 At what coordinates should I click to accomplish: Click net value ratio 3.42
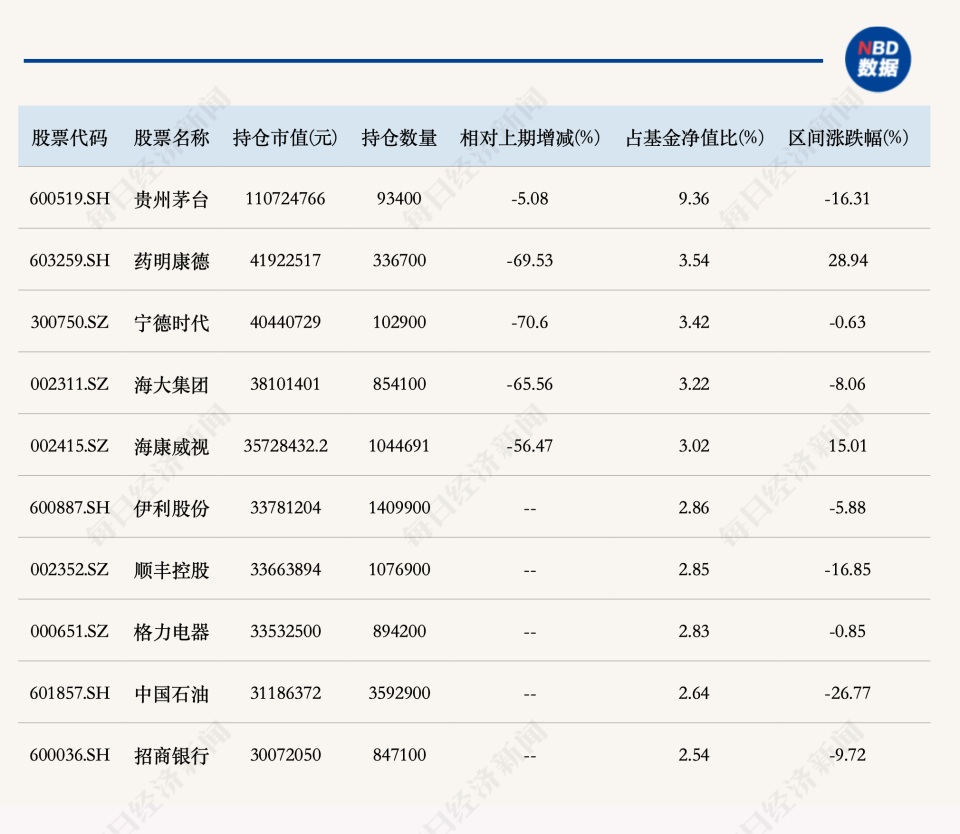point(694,323)
